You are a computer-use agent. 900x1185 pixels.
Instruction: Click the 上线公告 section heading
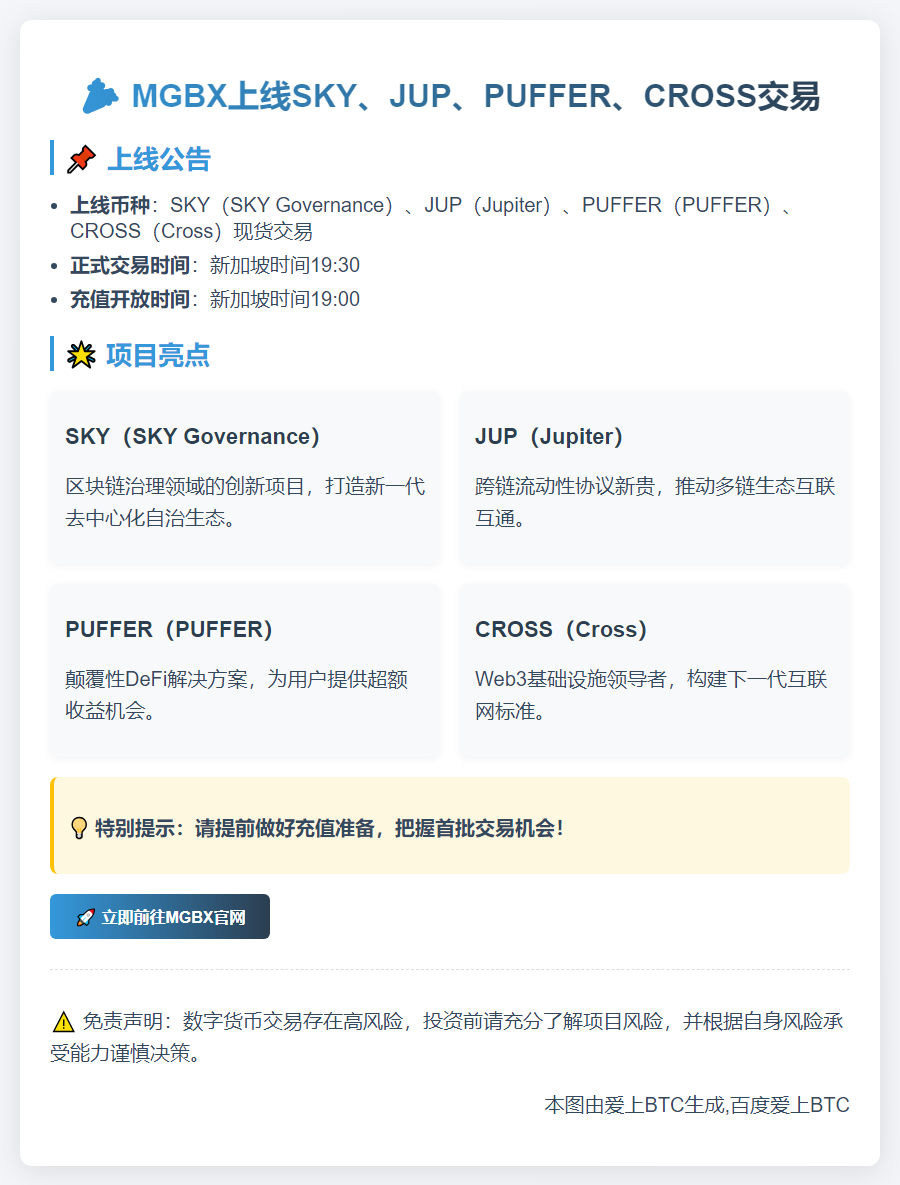click(159, 159)
